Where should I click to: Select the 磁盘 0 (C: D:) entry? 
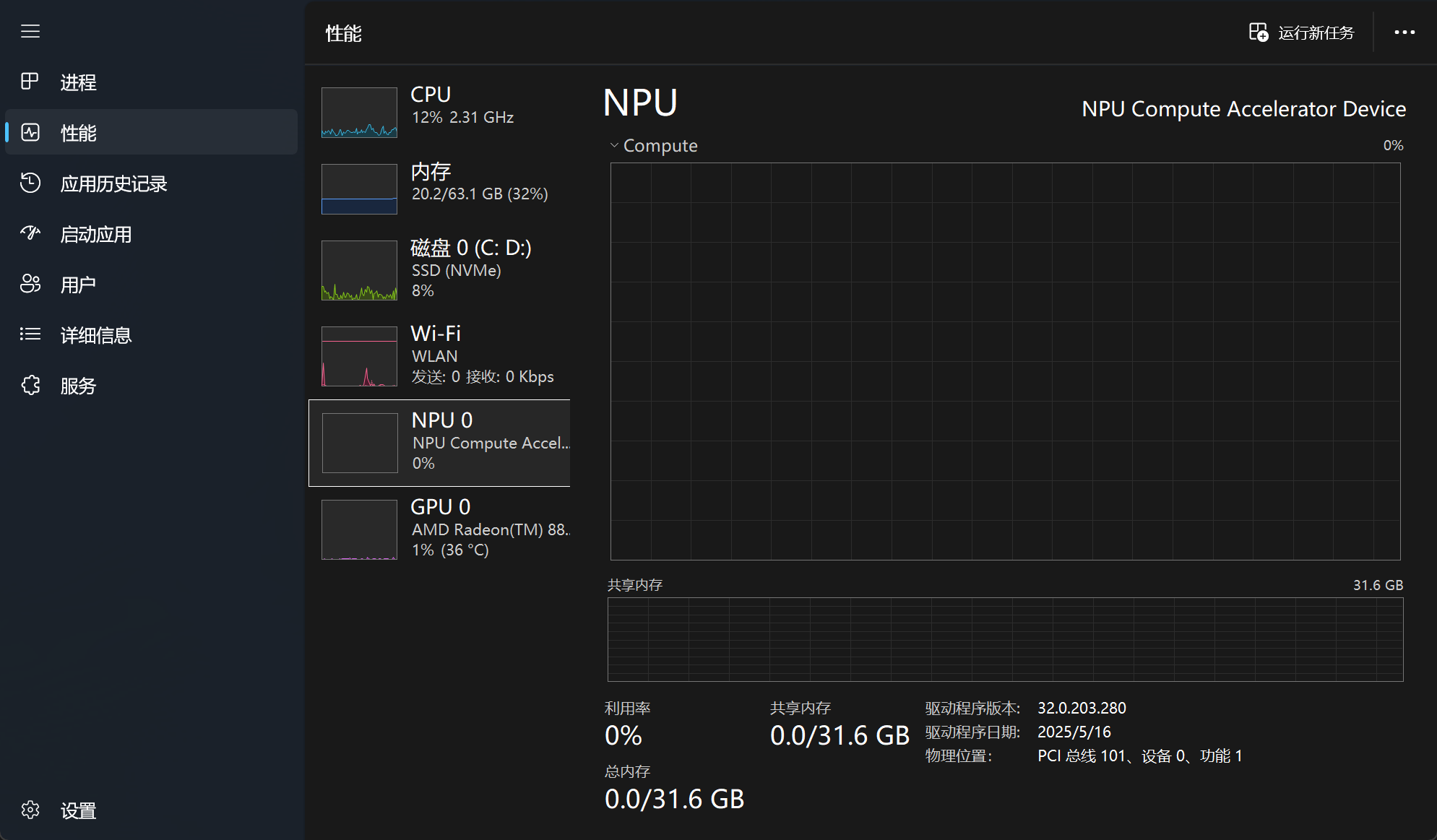(x=440, y=269)
